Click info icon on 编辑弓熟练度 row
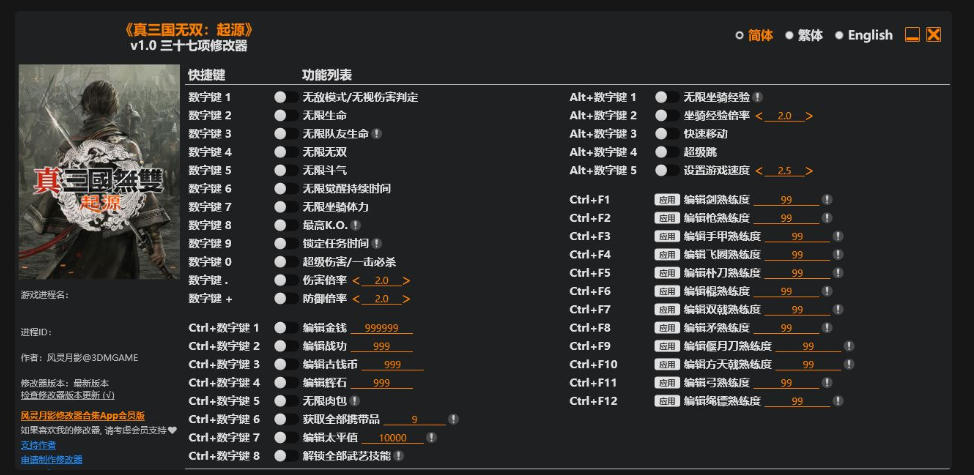Image resolution: width=974 pixels, height=475 pixels. tap(827, 382)
